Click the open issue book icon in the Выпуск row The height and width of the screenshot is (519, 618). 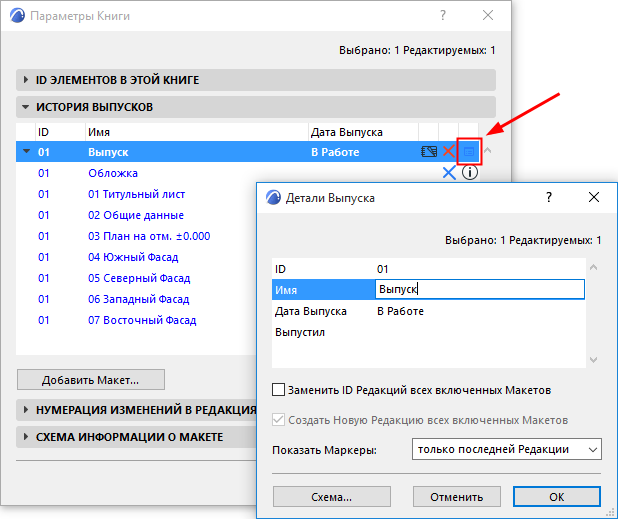pos(429,151)
